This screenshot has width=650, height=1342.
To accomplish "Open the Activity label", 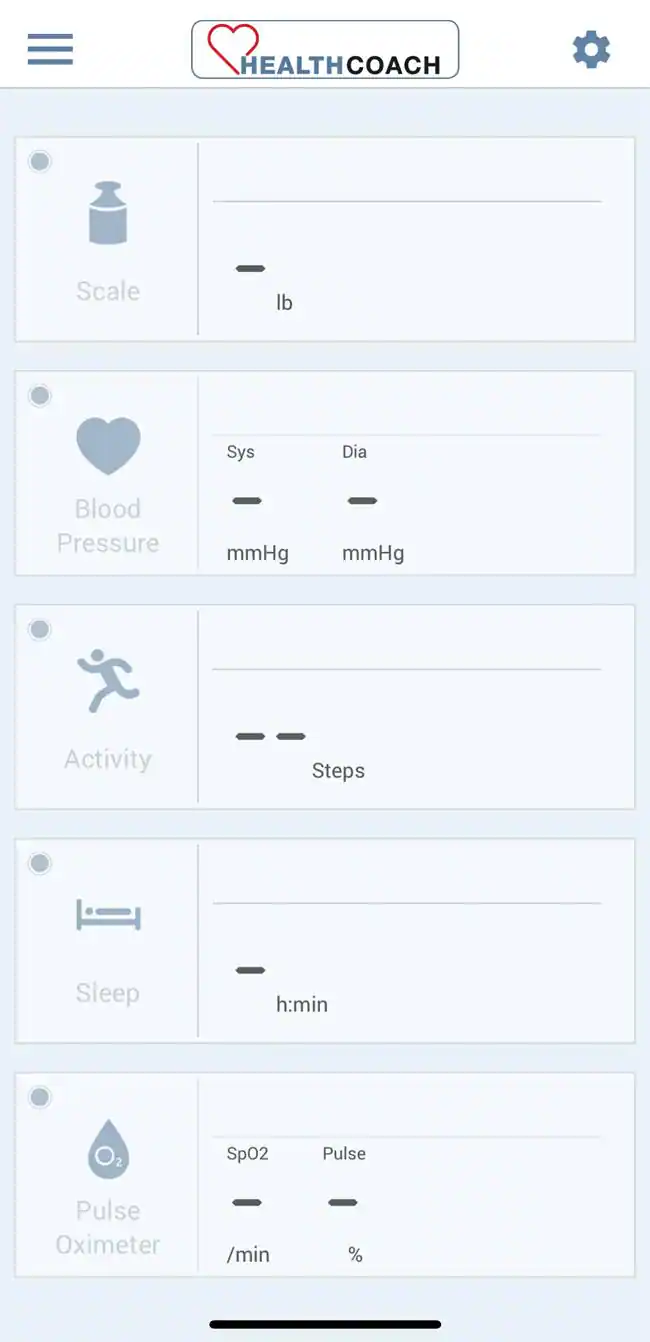I will (108, 759).
